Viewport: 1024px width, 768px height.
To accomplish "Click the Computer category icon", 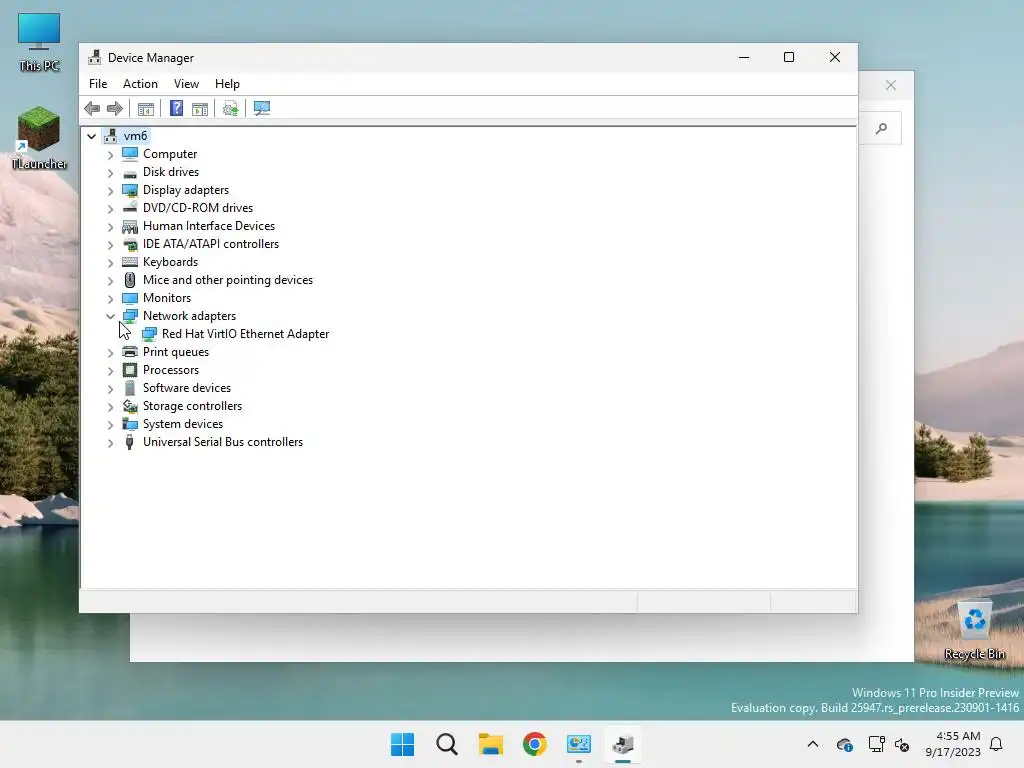I will [130, 153].
